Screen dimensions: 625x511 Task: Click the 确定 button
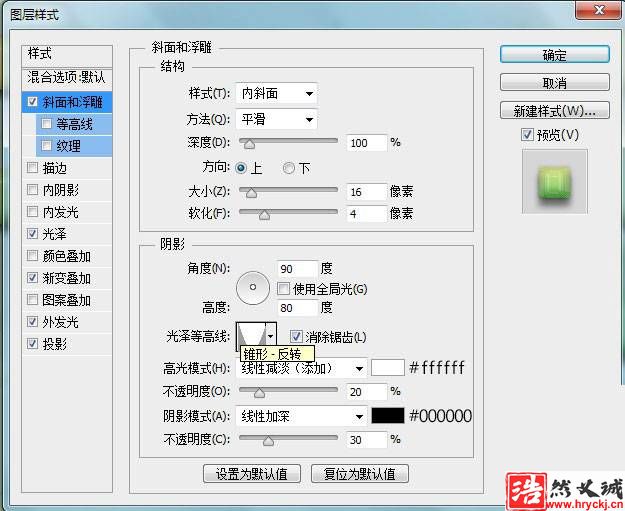tap(554, 55)
